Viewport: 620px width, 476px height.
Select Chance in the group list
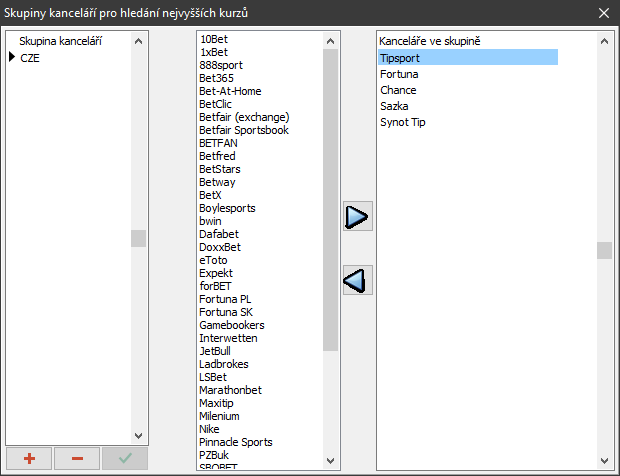[x=398, y=90]
